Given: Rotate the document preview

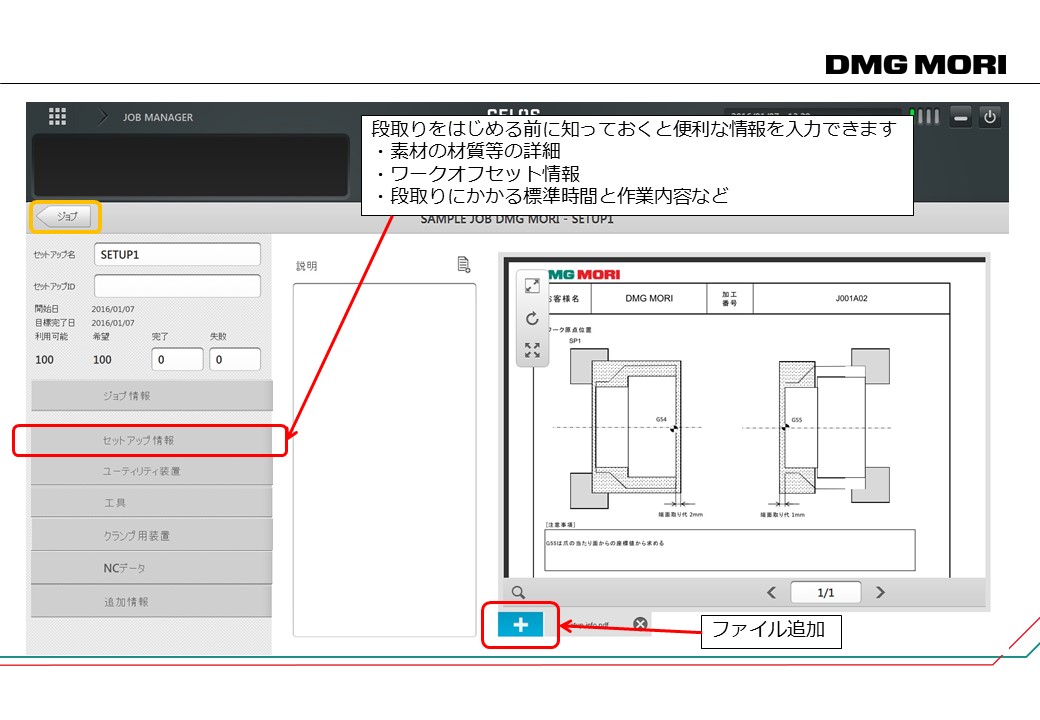Looking at the screenshot, I should point(532,319).
